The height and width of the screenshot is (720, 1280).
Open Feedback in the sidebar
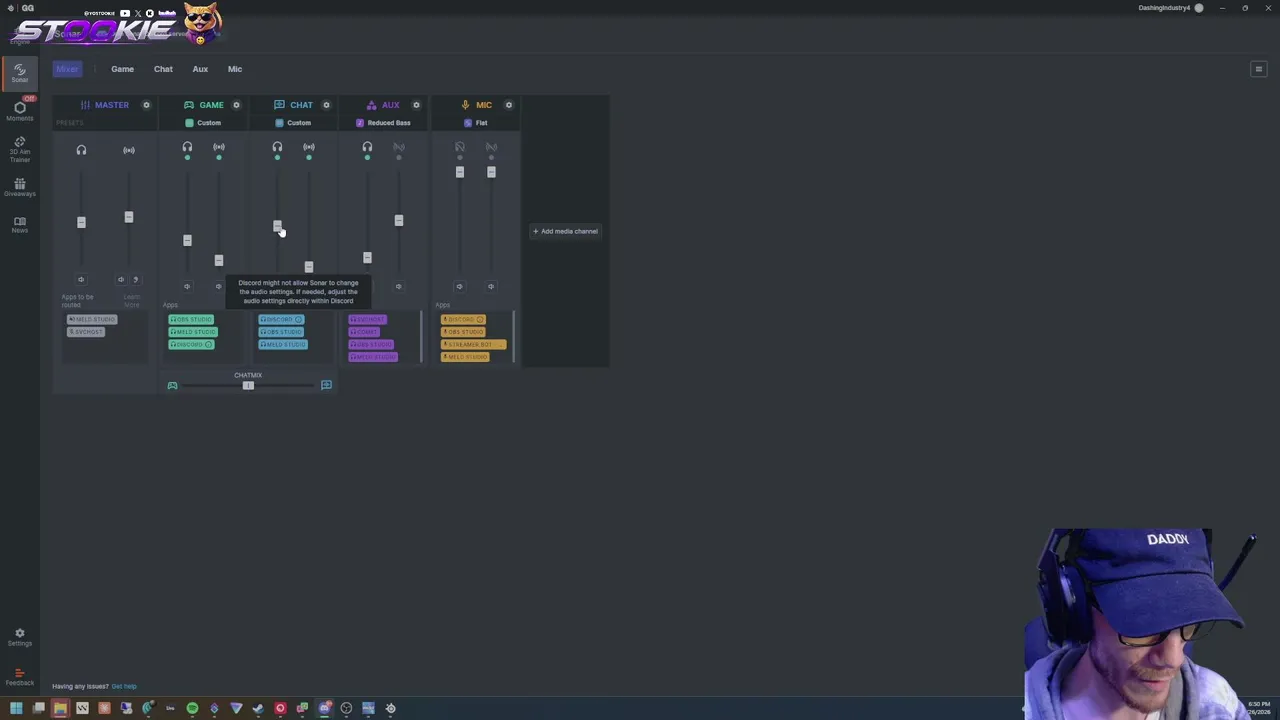point(19,677)
